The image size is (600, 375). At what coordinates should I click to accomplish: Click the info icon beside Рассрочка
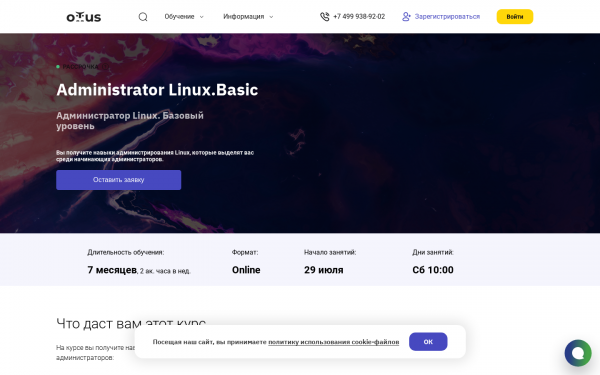click(105, 67)
